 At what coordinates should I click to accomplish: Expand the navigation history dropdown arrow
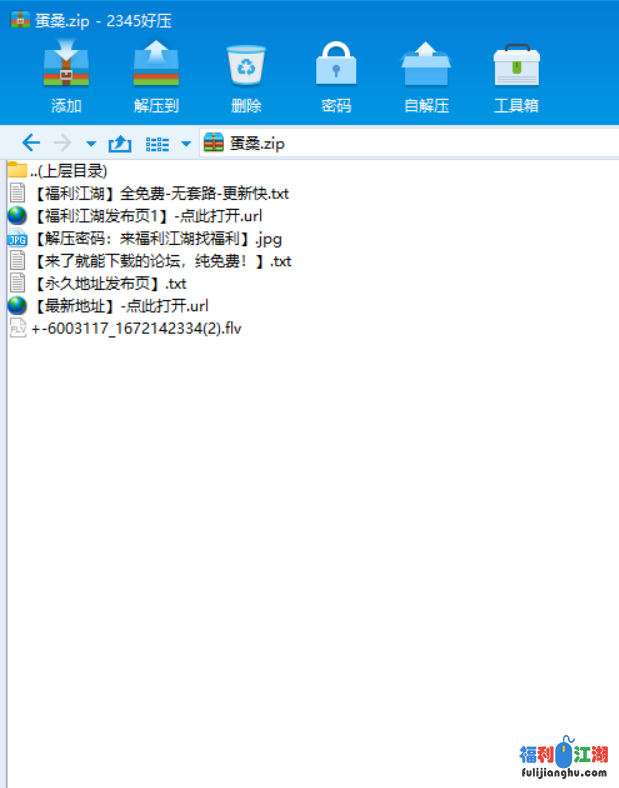(91, 144)
